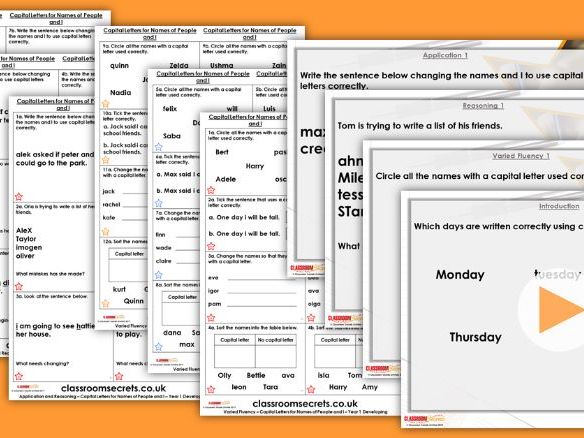Click the orange star below jack, rachel, kate

106,232
